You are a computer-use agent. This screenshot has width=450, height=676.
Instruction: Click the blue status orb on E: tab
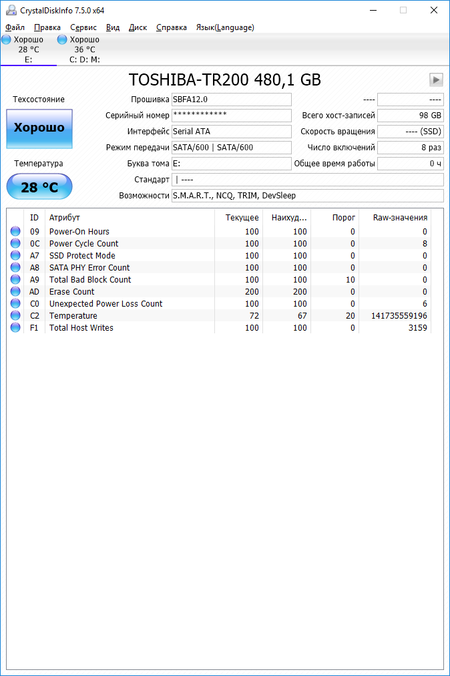pos(6,40)
